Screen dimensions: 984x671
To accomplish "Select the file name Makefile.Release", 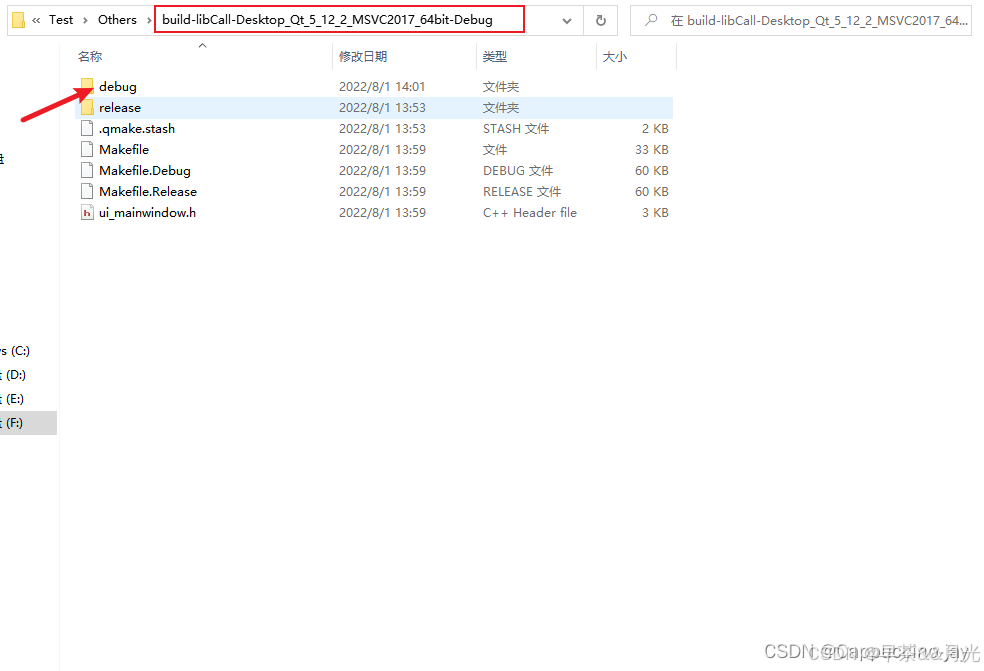I will 148,191.
